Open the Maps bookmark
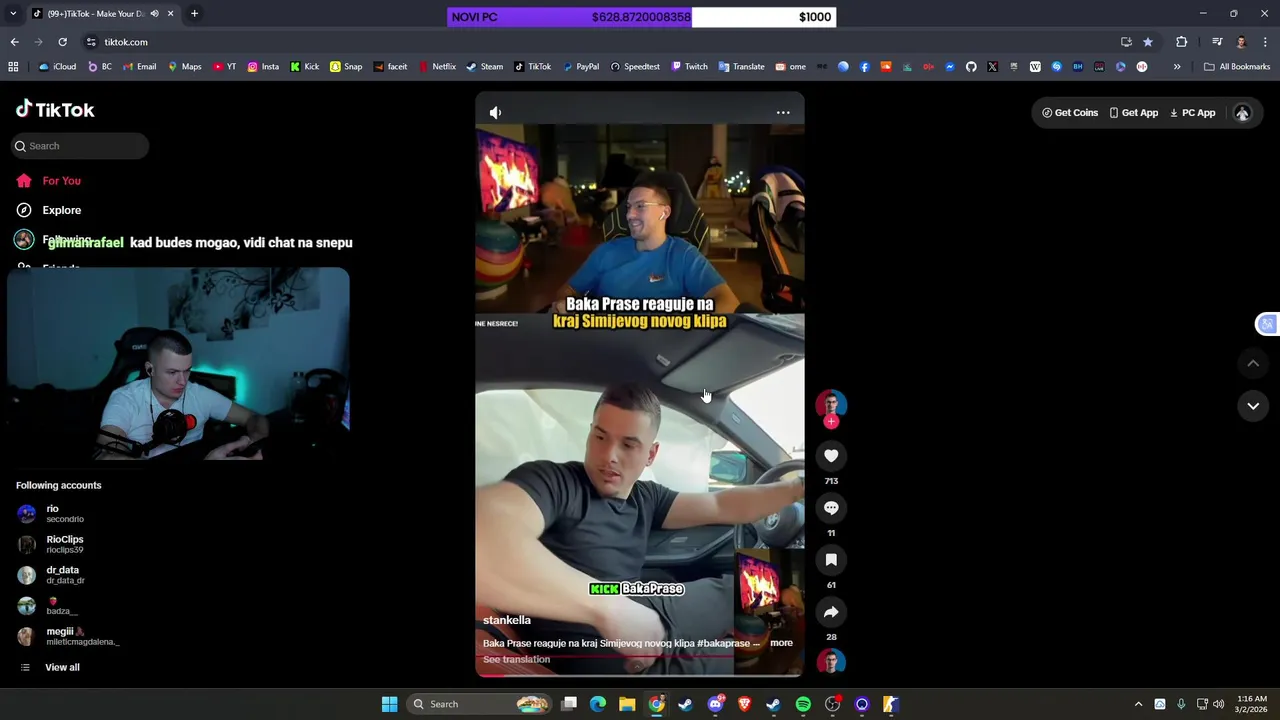This screenshot has width=1280, height=720. pyautogui.click(x=184, y=67)
